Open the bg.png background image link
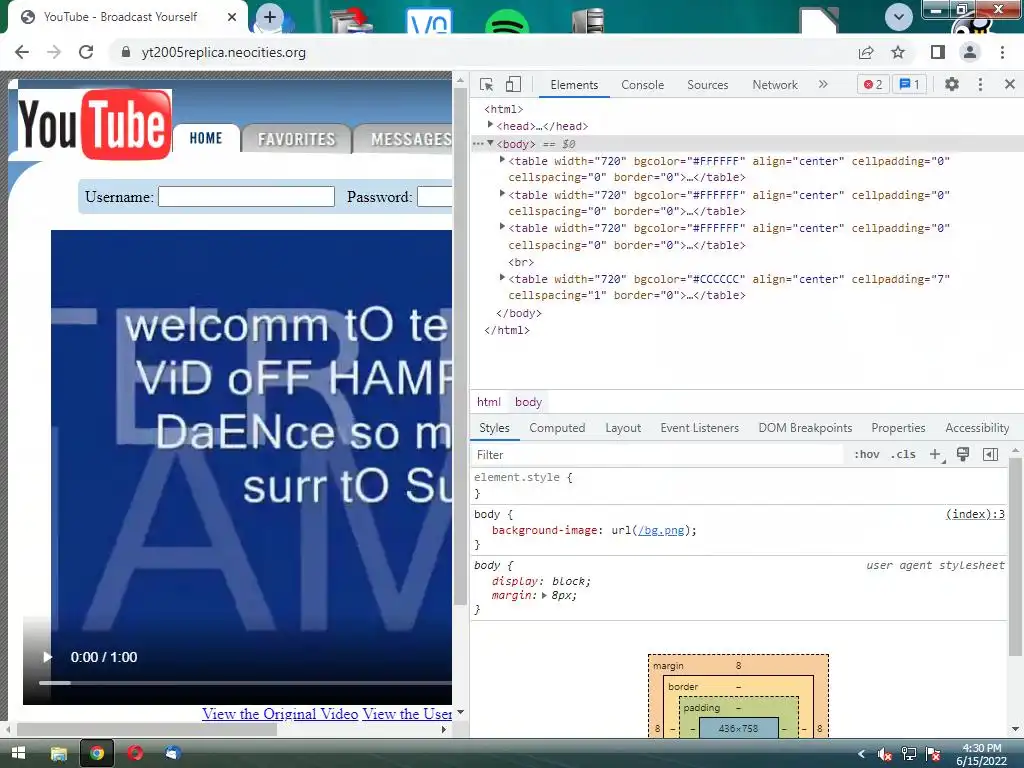 661,530
